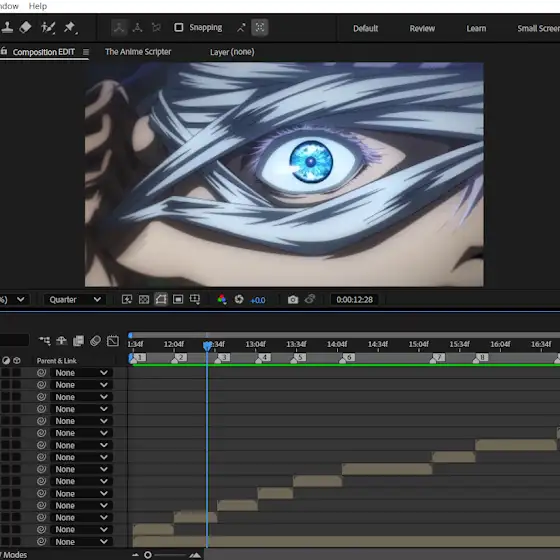This screenshot has height=560, width=560.
Task: Open the bottom layer's None parent dropdown
Action: 81,541
